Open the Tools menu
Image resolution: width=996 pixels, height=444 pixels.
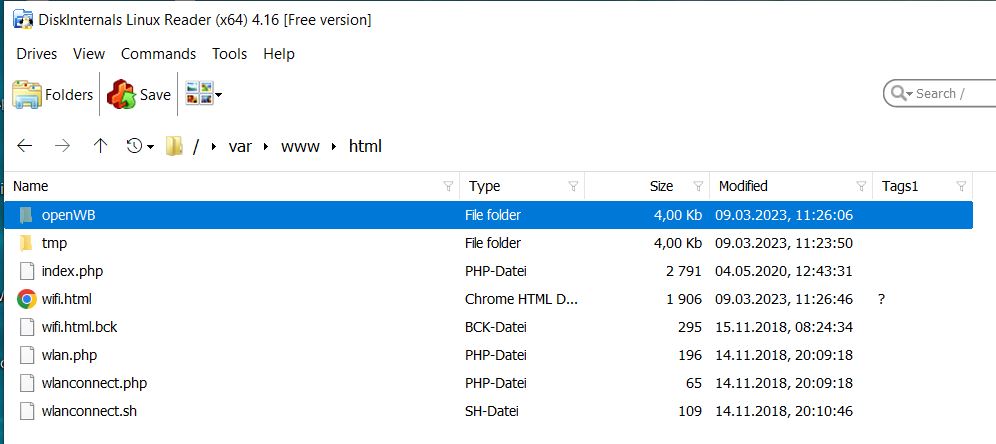pos(229,54)
